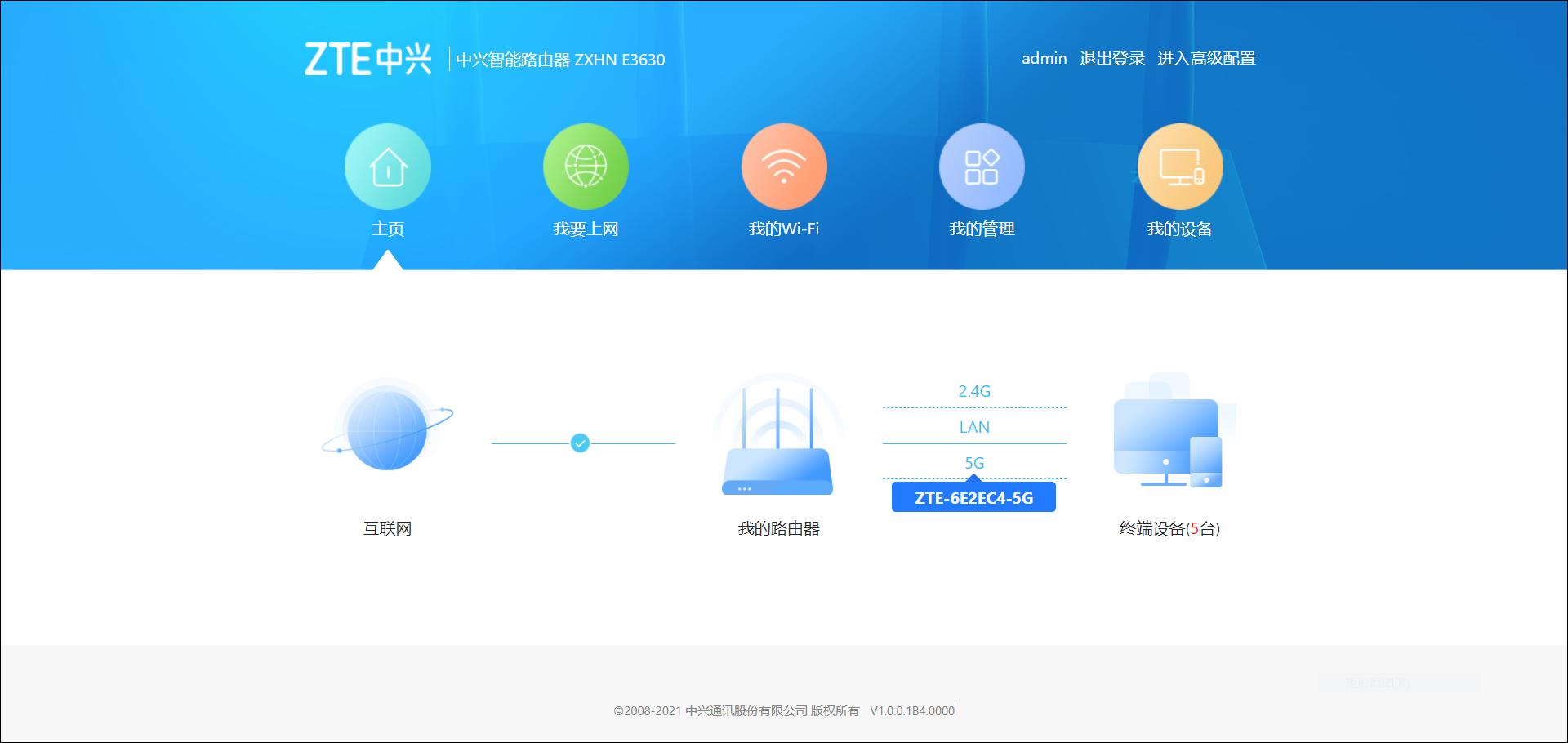Click the ZTE-6E2EC4-5G SSID button
The width and height of the screenshot is (1568, 743).
click(x=973, y=496)
